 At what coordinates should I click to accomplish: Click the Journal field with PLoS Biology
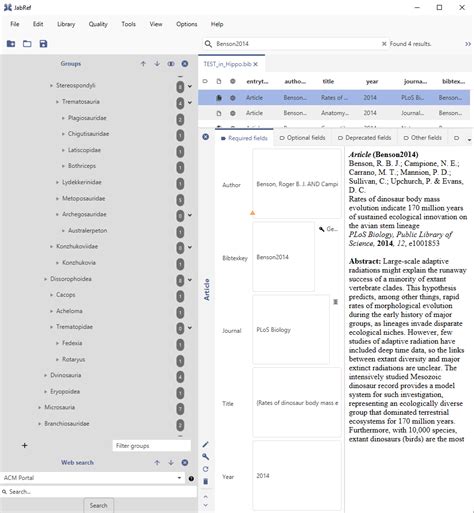coord(291,330)
